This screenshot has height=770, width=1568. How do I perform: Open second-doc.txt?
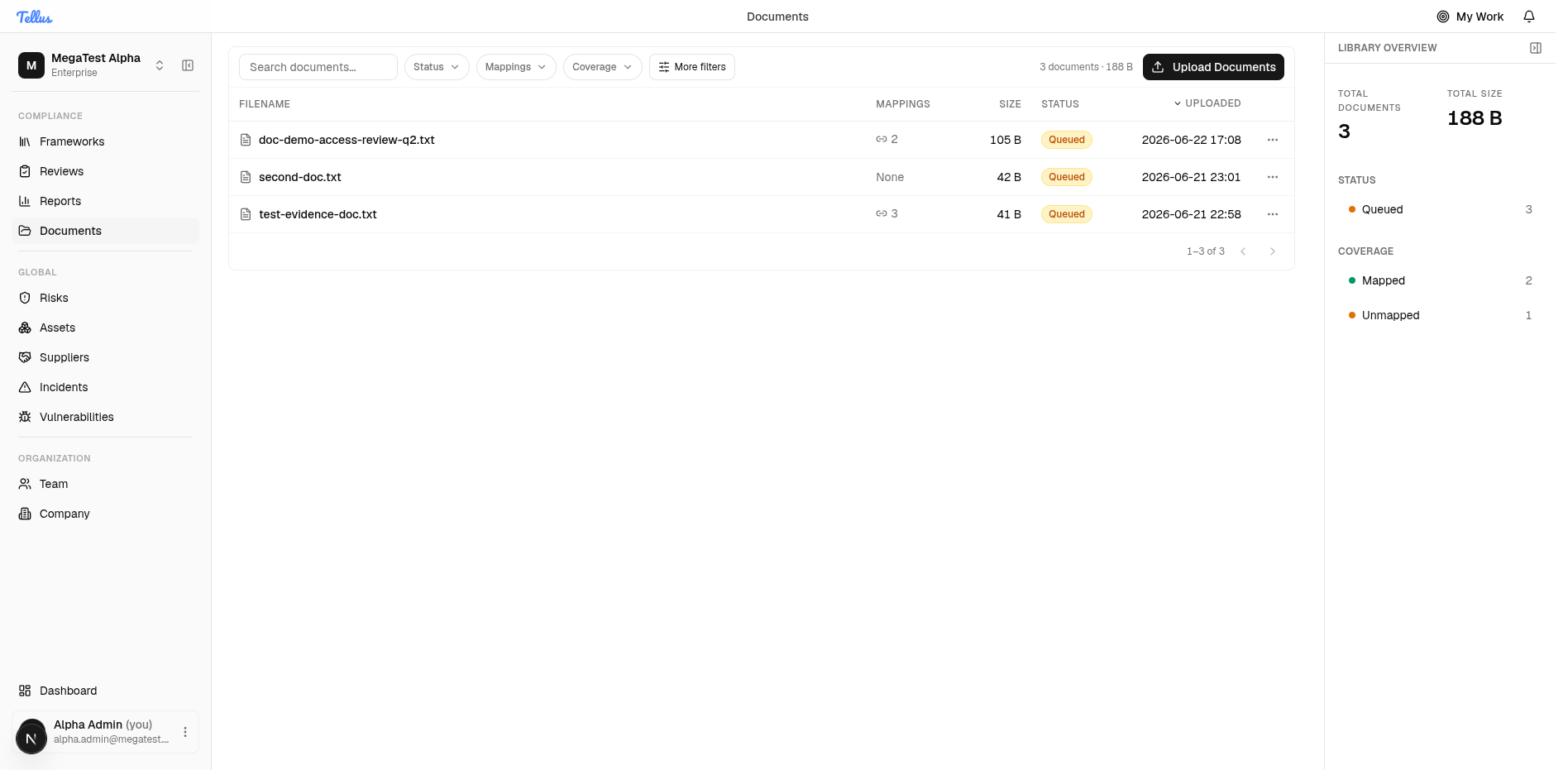(300, 177)
